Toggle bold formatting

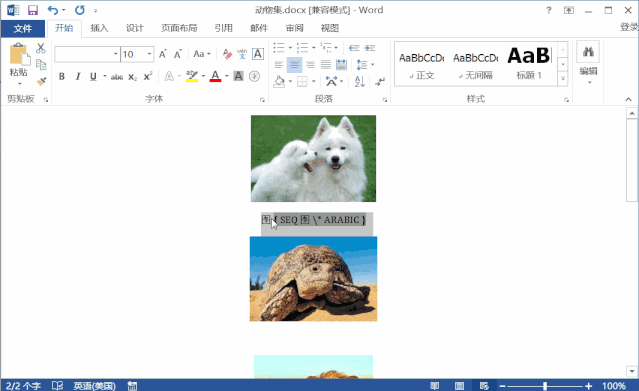[62, 76]
